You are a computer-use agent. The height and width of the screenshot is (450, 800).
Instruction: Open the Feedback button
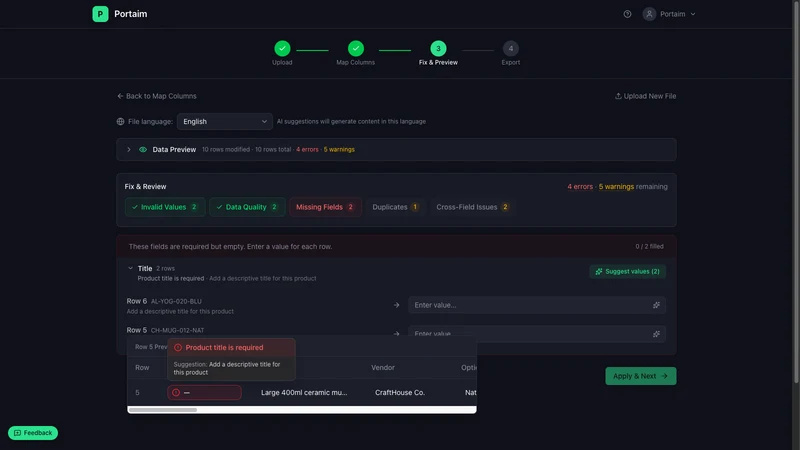pyautogui.click(x=33, y=433)
